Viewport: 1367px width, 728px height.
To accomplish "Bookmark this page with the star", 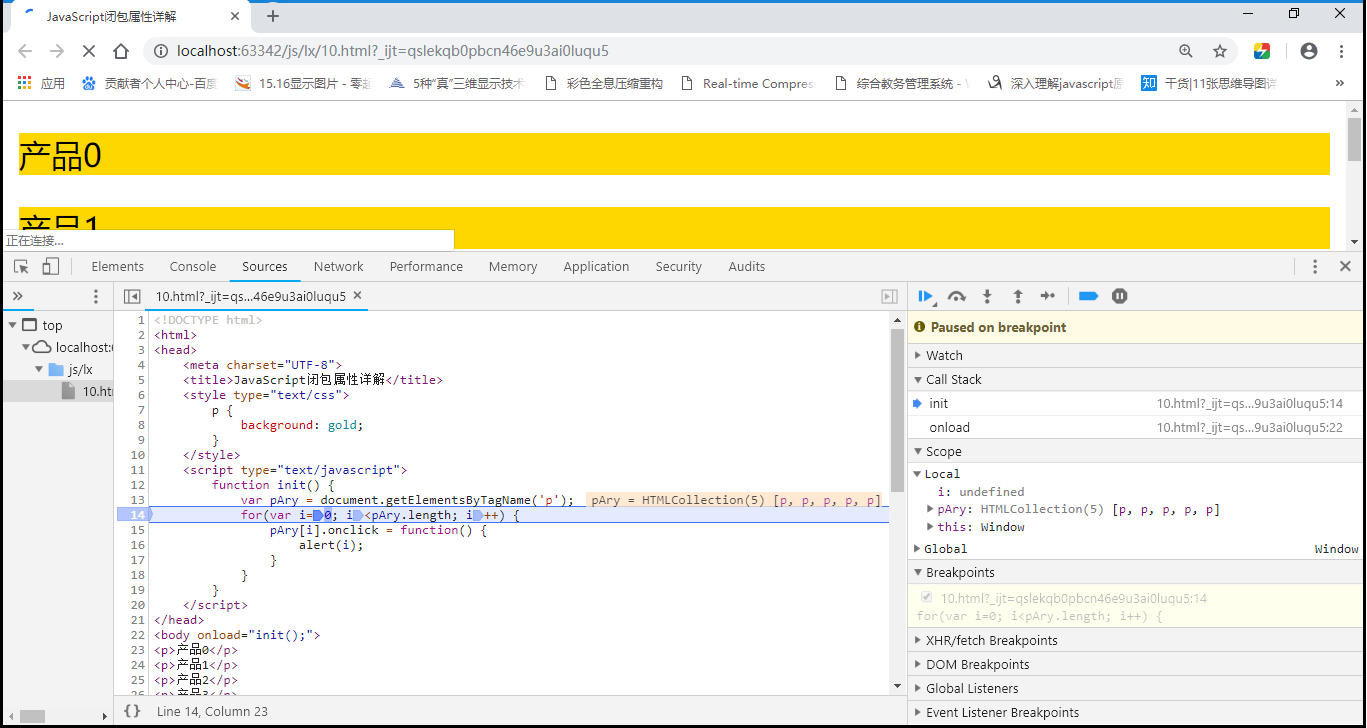I will pos(1220,51).
